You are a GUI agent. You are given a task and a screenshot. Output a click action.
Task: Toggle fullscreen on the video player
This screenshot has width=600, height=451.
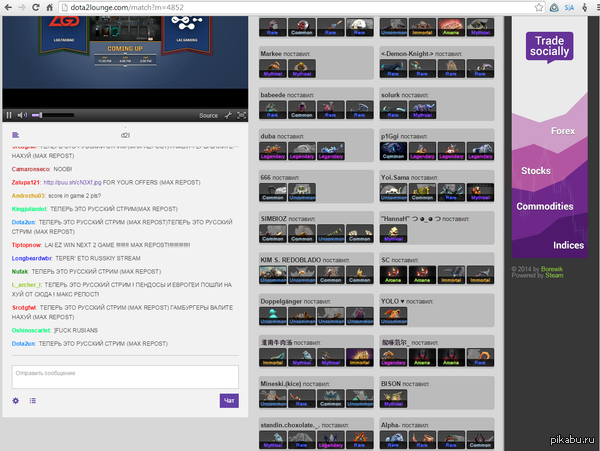coord(241,115)
